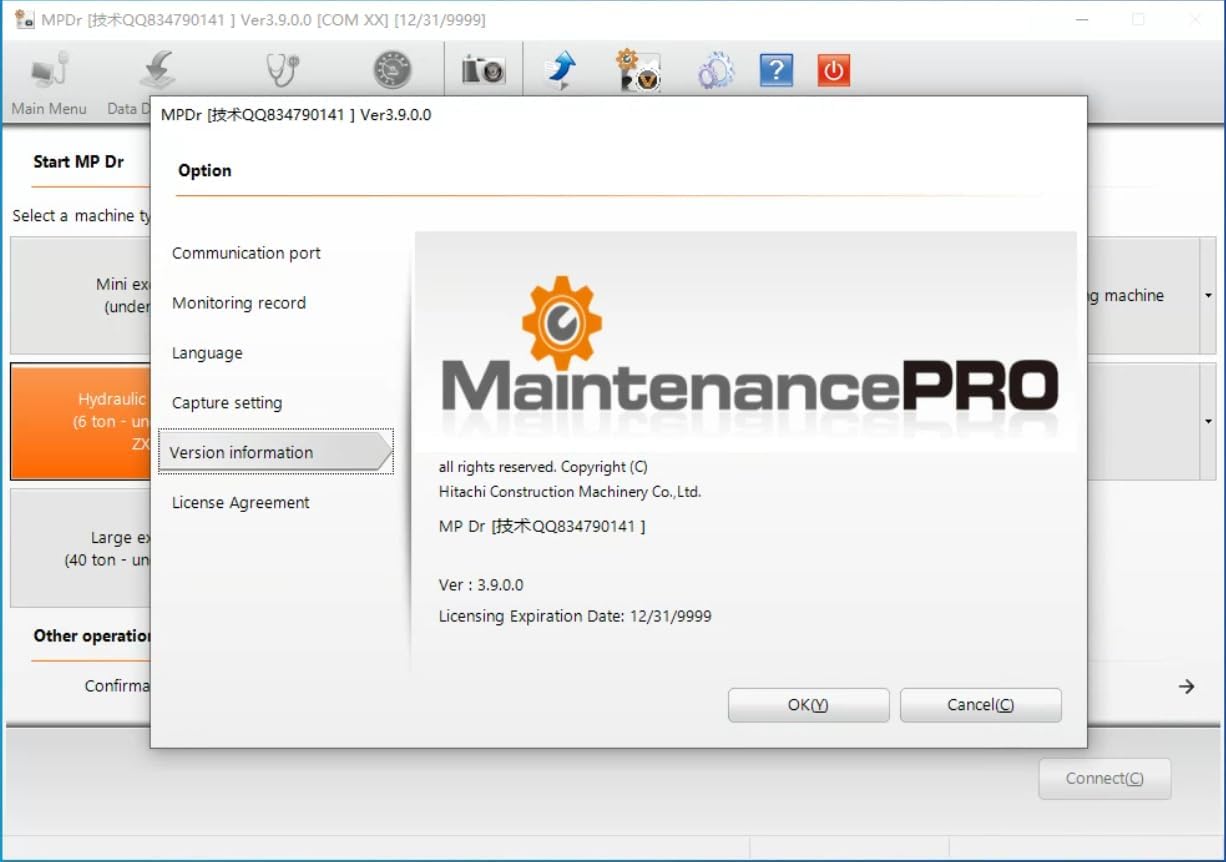Screen dimensions: 1226x862
Task: Open the gear with checkmark update icon
Action: [x=637, y=70]
